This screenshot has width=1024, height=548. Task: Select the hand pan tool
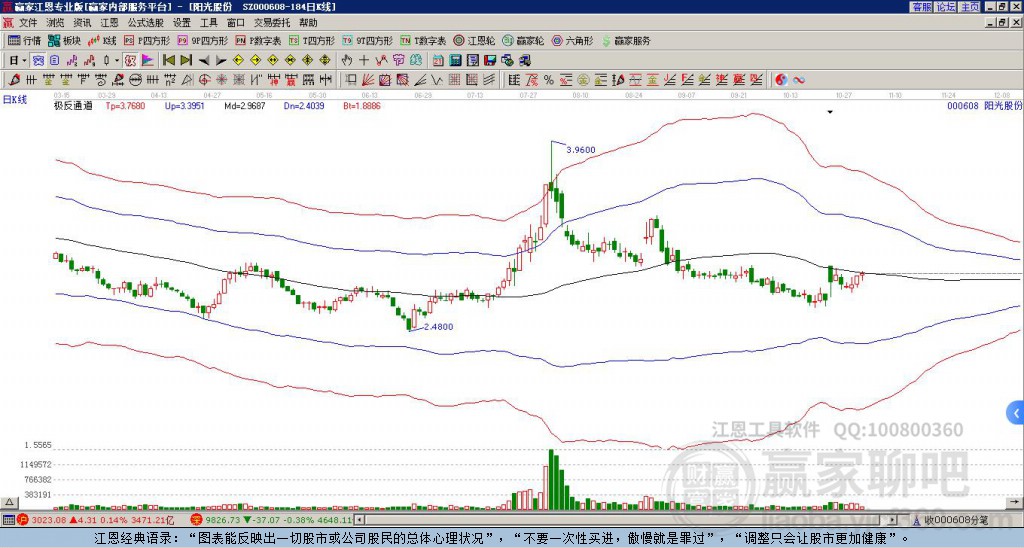[x=347, y=61]
